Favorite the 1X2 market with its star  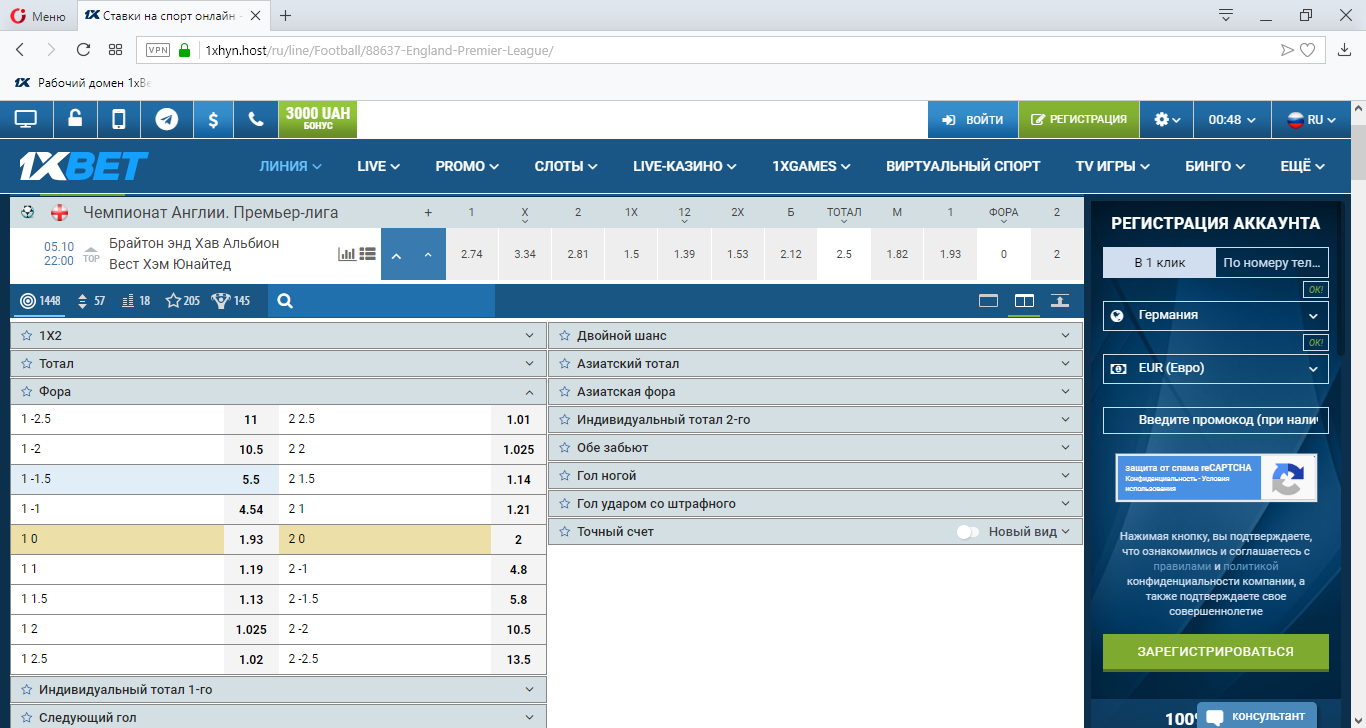(x=27, y=336)
